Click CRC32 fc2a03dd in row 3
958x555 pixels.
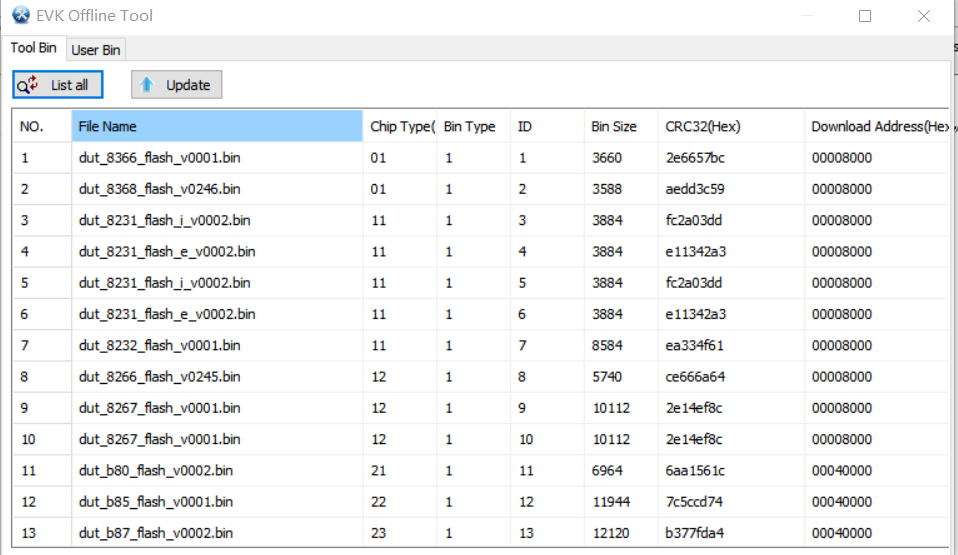[x=693, y=220]
